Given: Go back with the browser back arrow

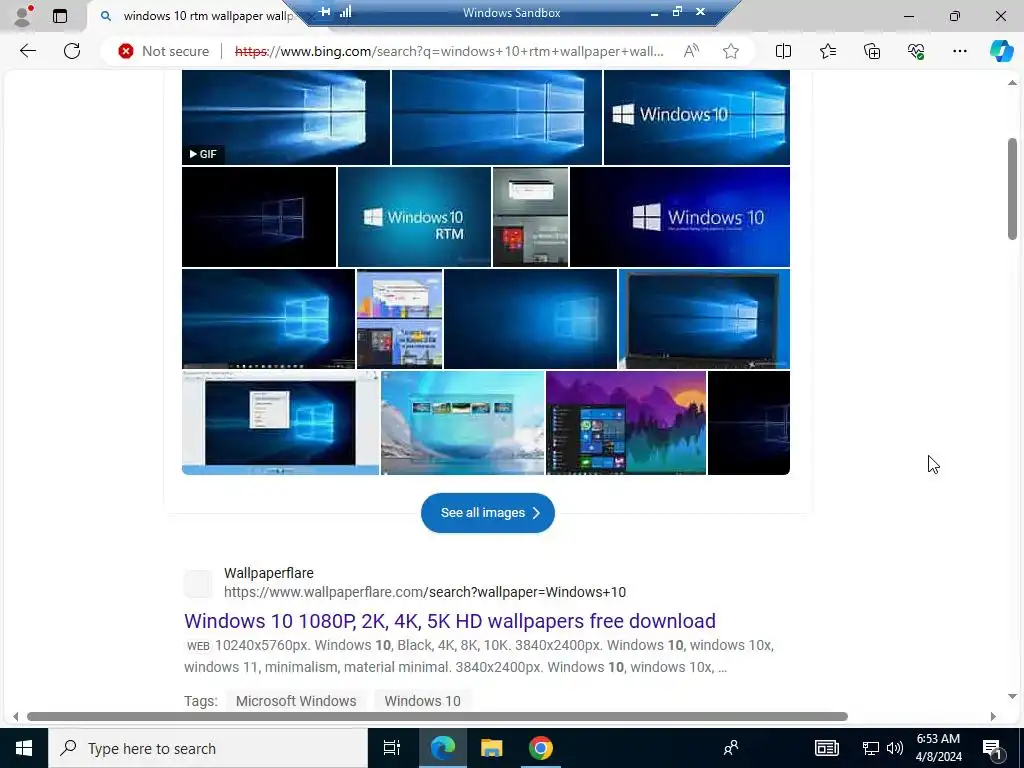Looking at the screenshot, I should [28, 51].
